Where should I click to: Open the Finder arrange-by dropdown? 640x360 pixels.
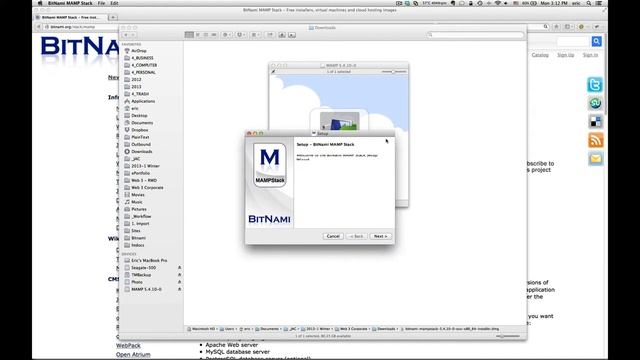pos(256,35)
